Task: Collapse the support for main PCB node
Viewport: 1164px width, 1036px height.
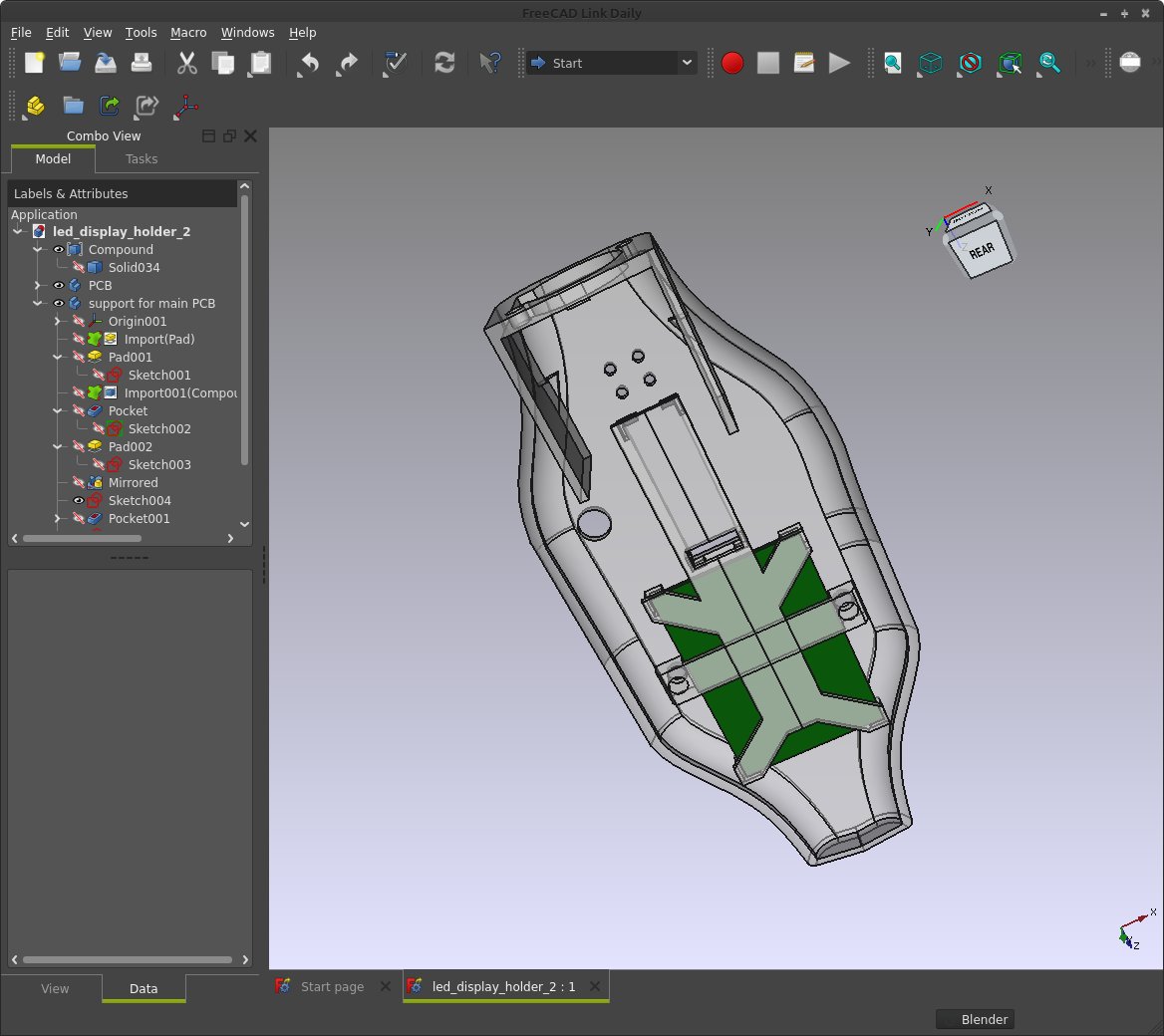Action: tap(37, 303)
